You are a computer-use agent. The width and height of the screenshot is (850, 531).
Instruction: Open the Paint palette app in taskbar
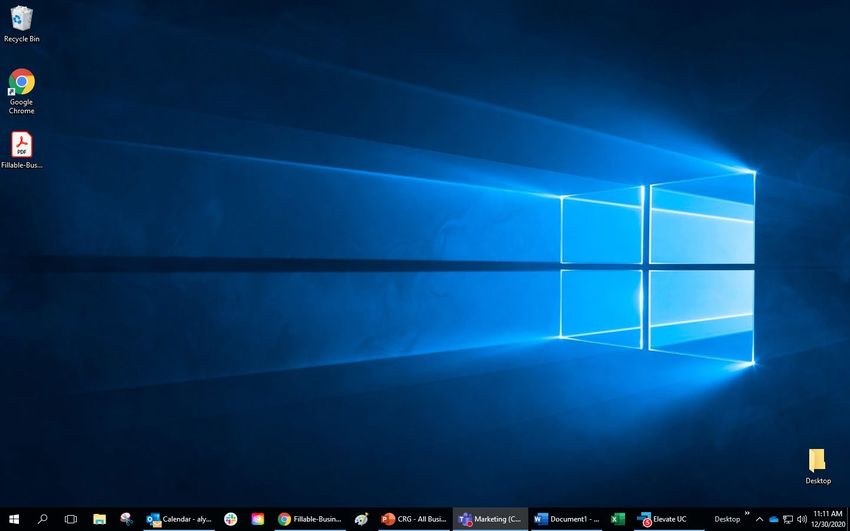[x=362, y=519]
